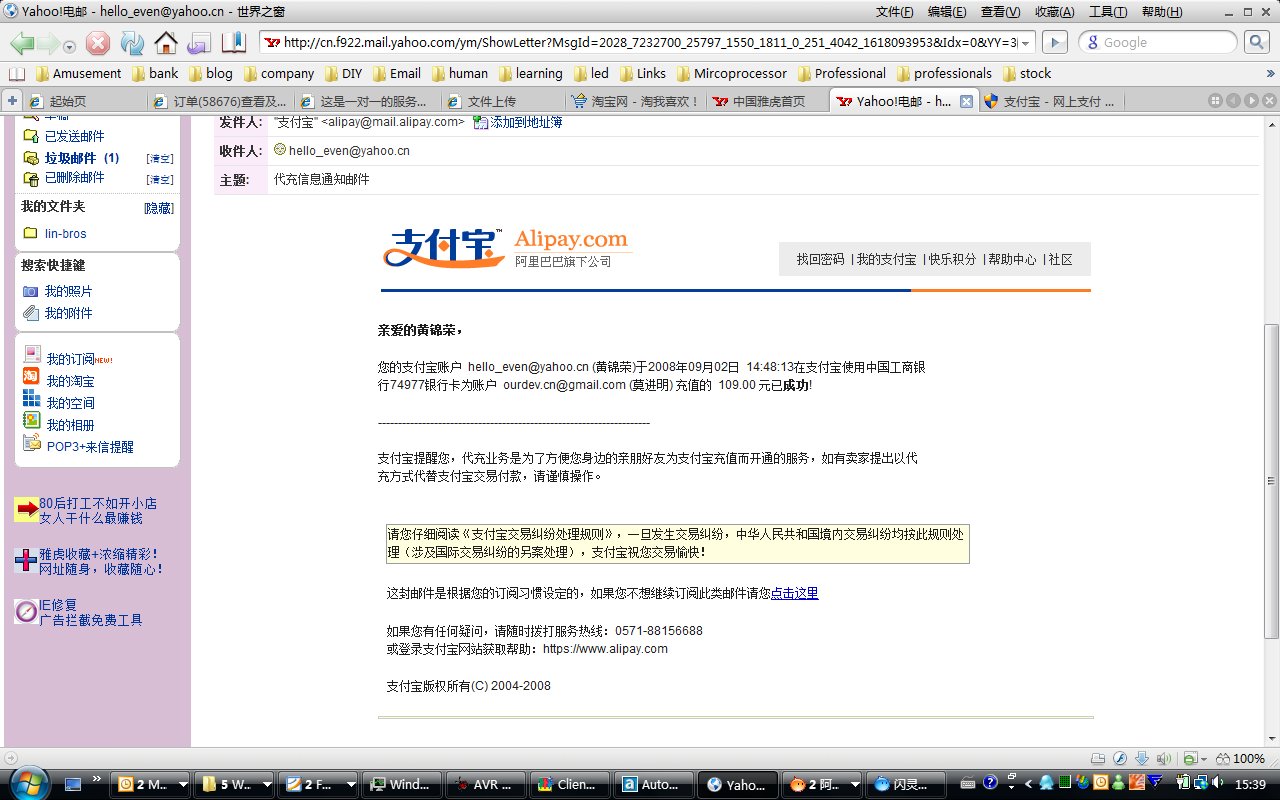Click the Go arrow button beside address bar

[1054, 42]
